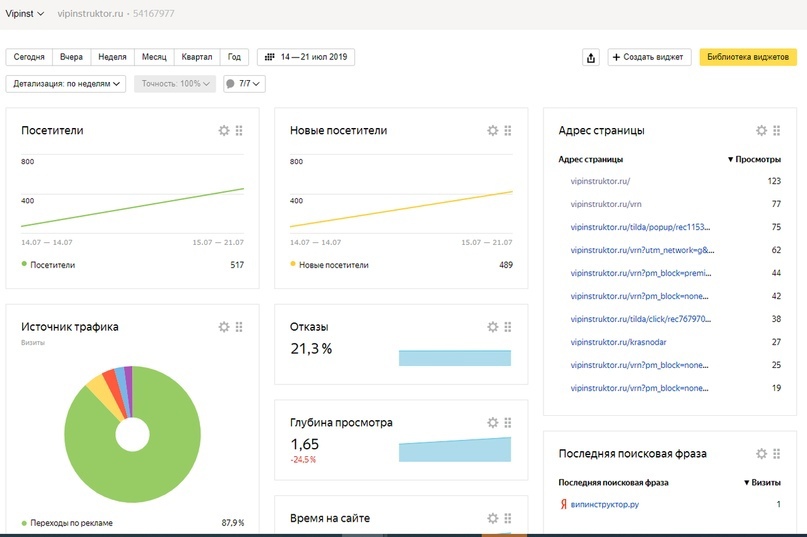This screenshot has height=537, width=807.
Task: Click the Отказы value 21,3 %
Action: point(311,349)
